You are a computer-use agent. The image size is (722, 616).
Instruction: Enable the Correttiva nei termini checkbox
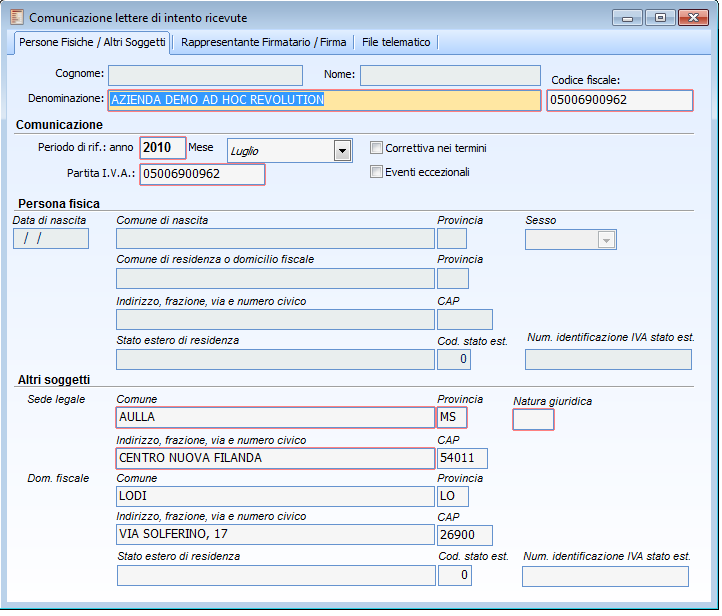[376, 148]
